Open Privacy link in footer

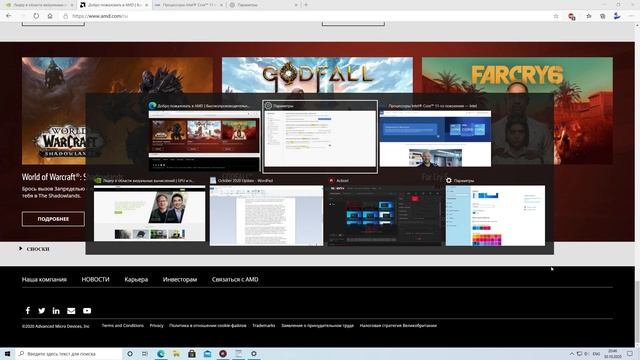click(x=156, y=325)
